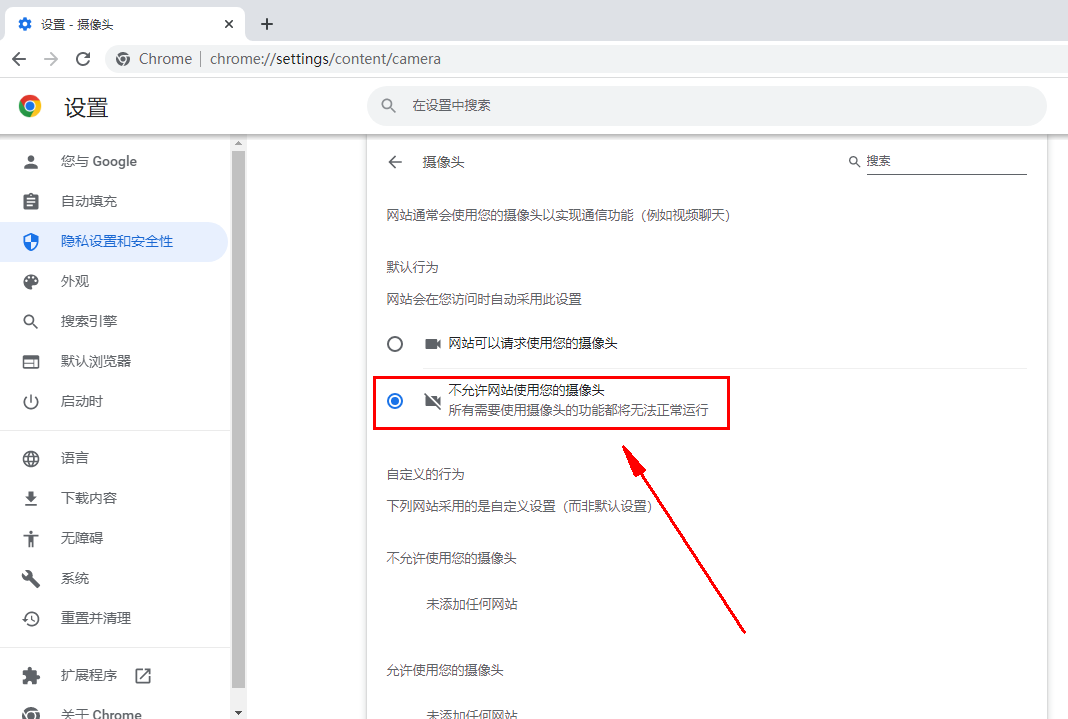Click the globe icon beside 语言
This screenshot has width=1068, height=719.
click(x=31, y=459)
